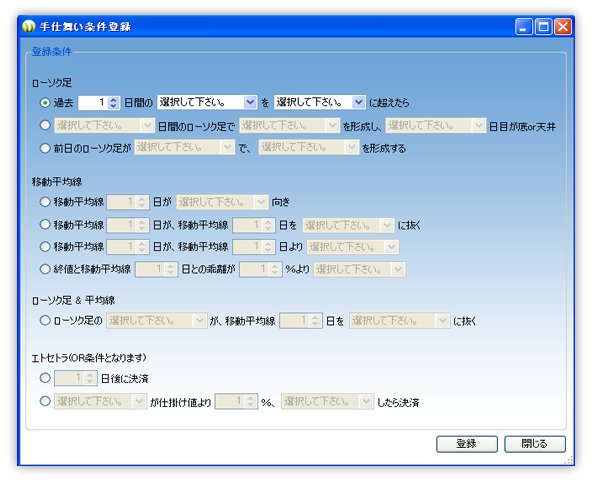This screenshot has height=490, width=600.
Task: Select the 前日のローソク足が radio option
Action: pos(46,147)
